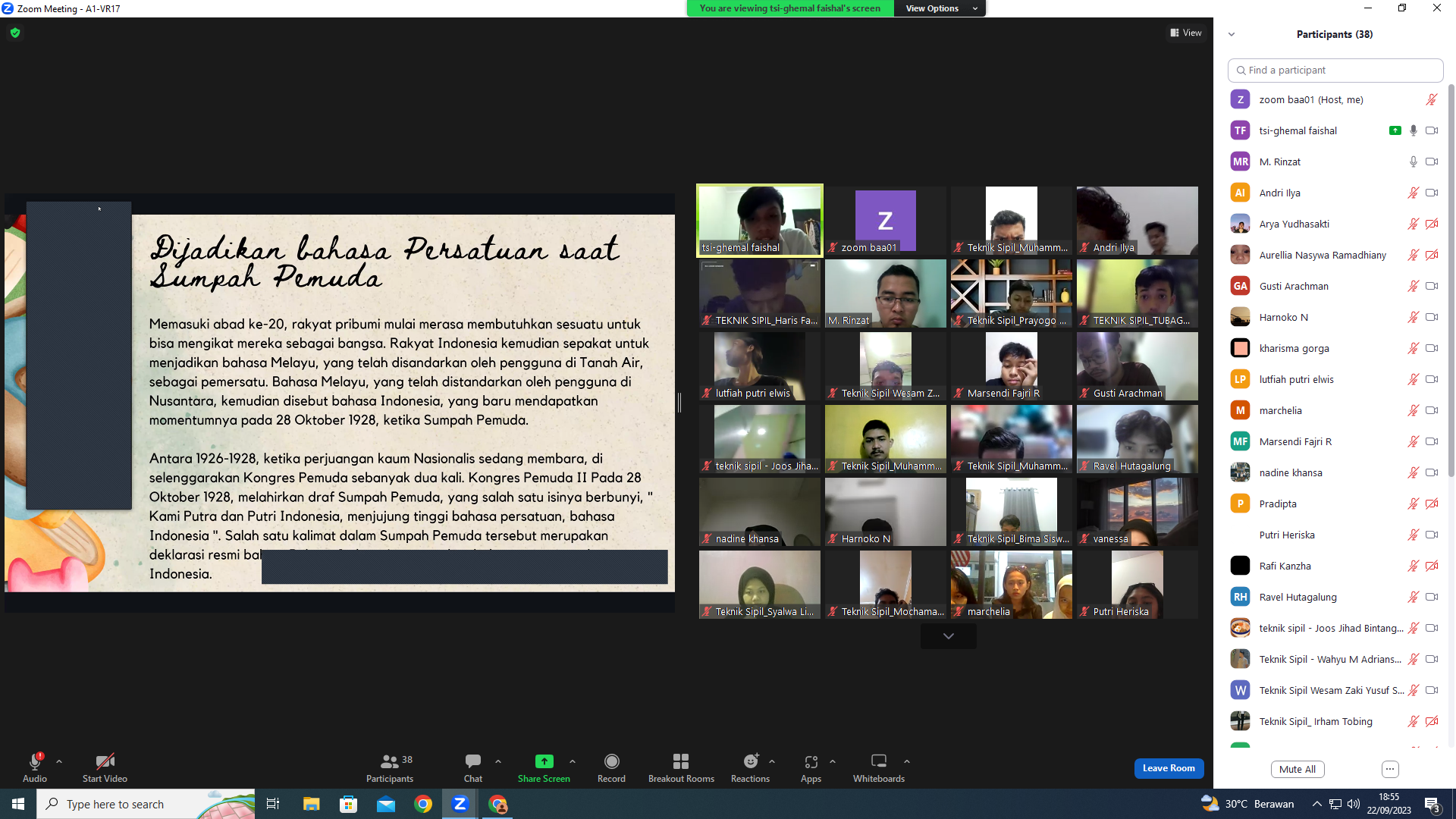The height and width of the screenshot is (819, 1456).
Task: Expand share screen options arrow
Action: (573, 761)
